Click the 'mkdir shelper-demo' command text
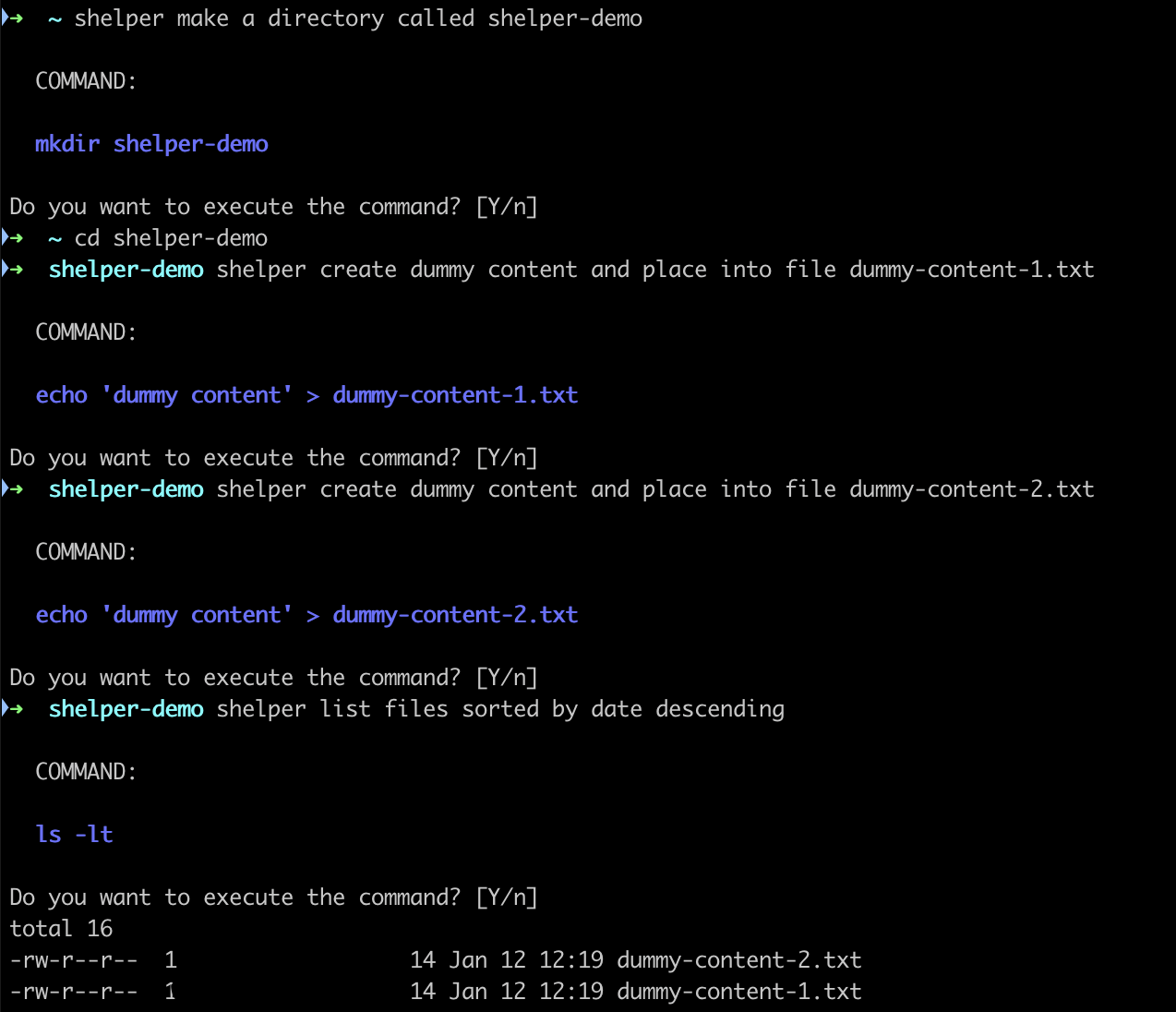This screenshot has width=1176, height=1012. (151, 144)
